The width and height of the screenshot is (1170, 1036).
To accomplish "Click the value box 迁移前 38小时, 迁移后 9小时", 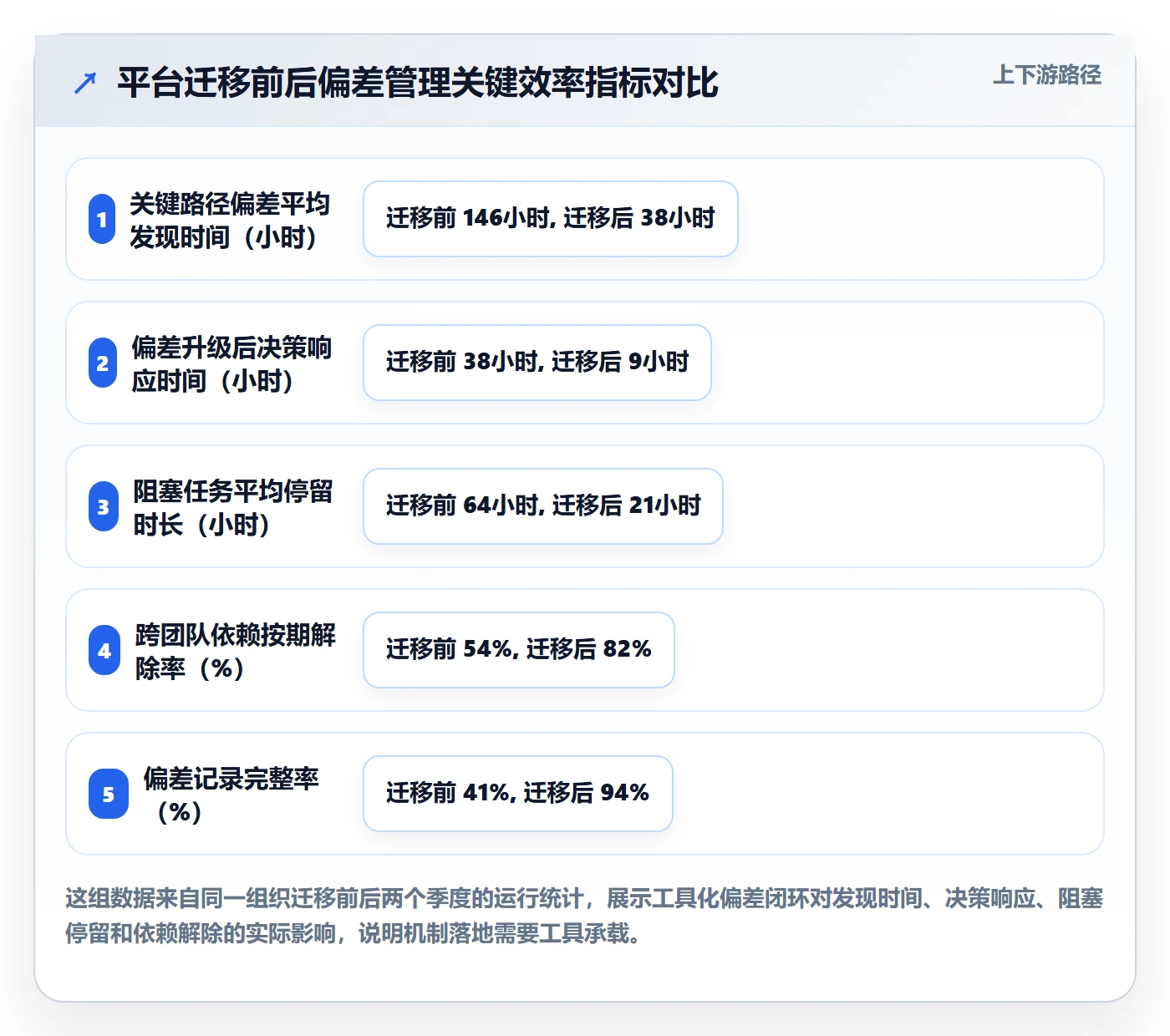I will click(537, 363).
